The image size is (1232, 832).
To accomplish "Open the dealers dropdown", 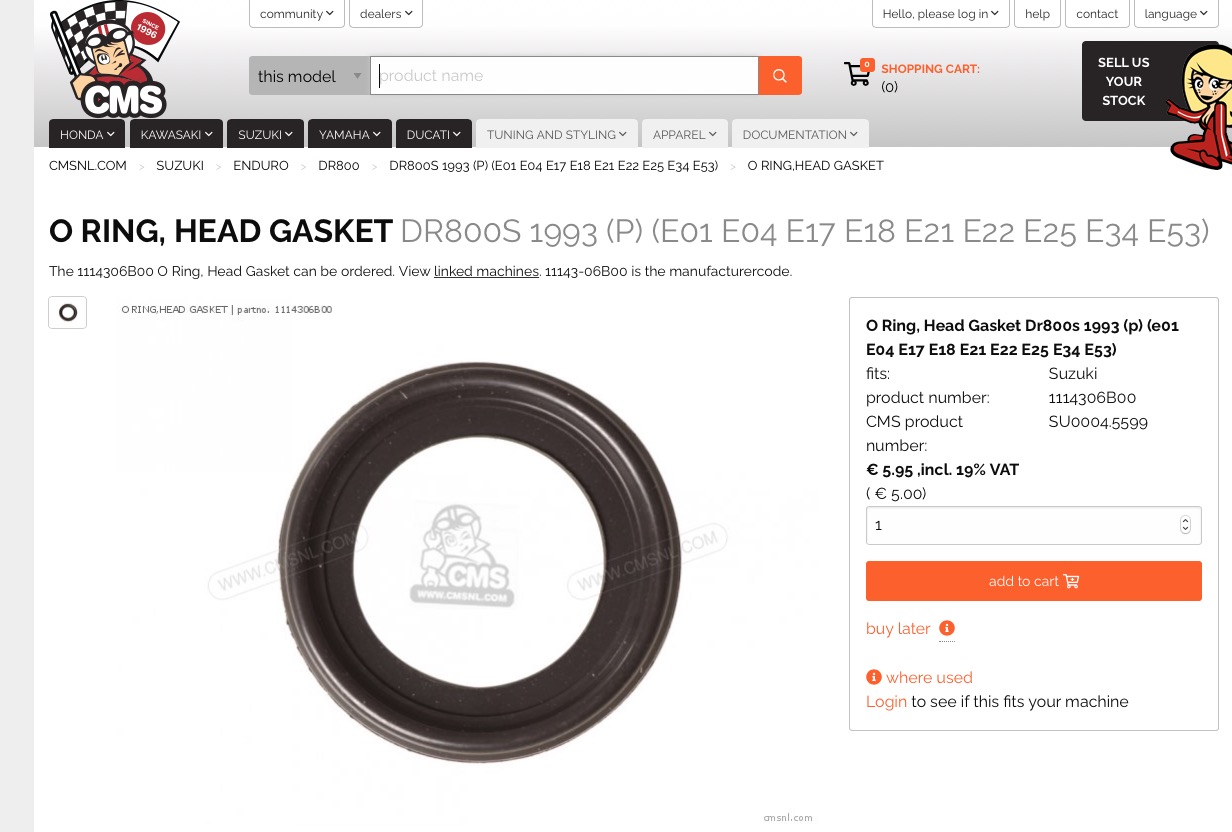I will pos(386,14).
